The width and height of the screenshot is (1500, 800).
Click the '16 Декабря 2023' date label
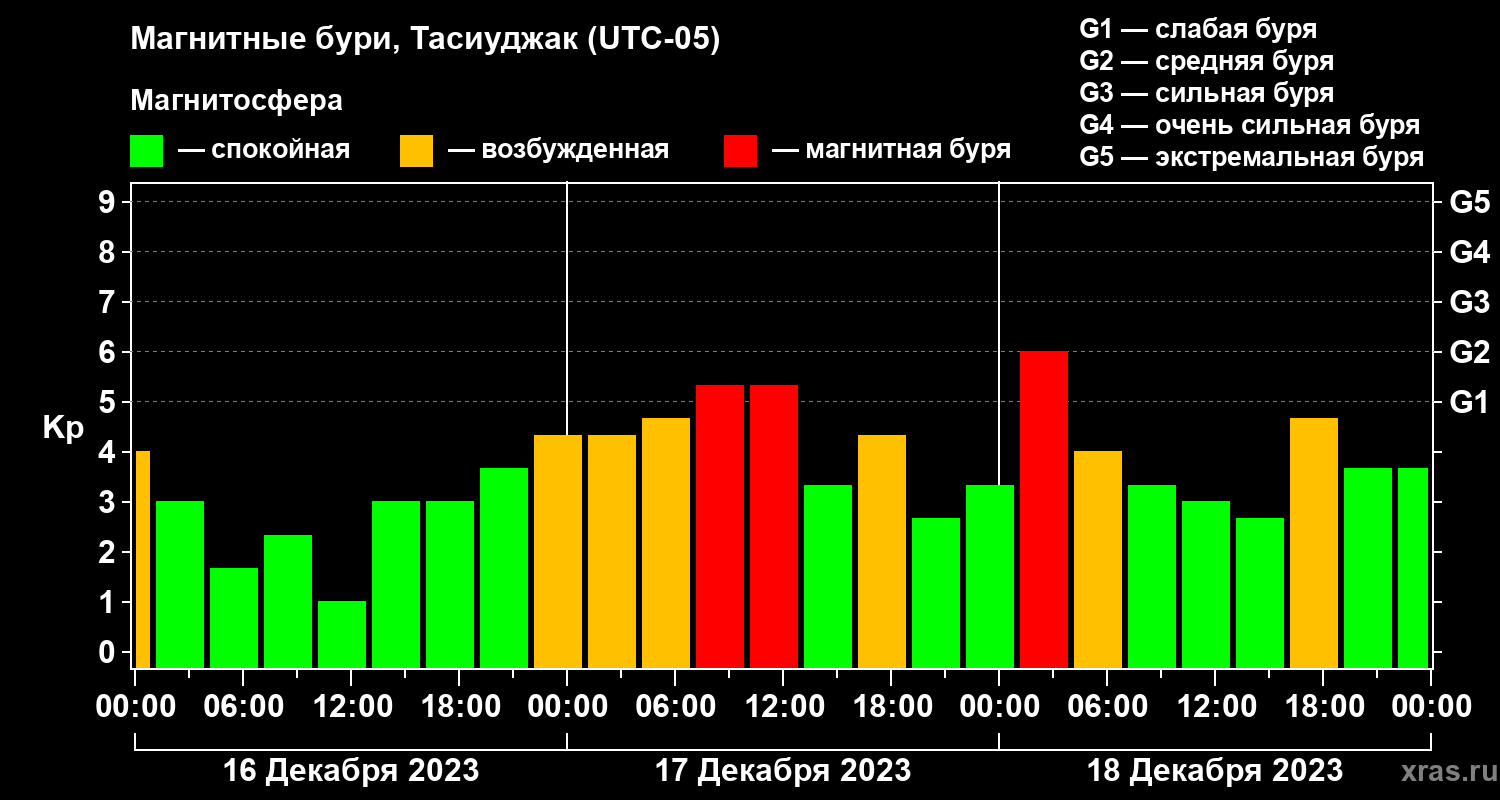[350, 771]
